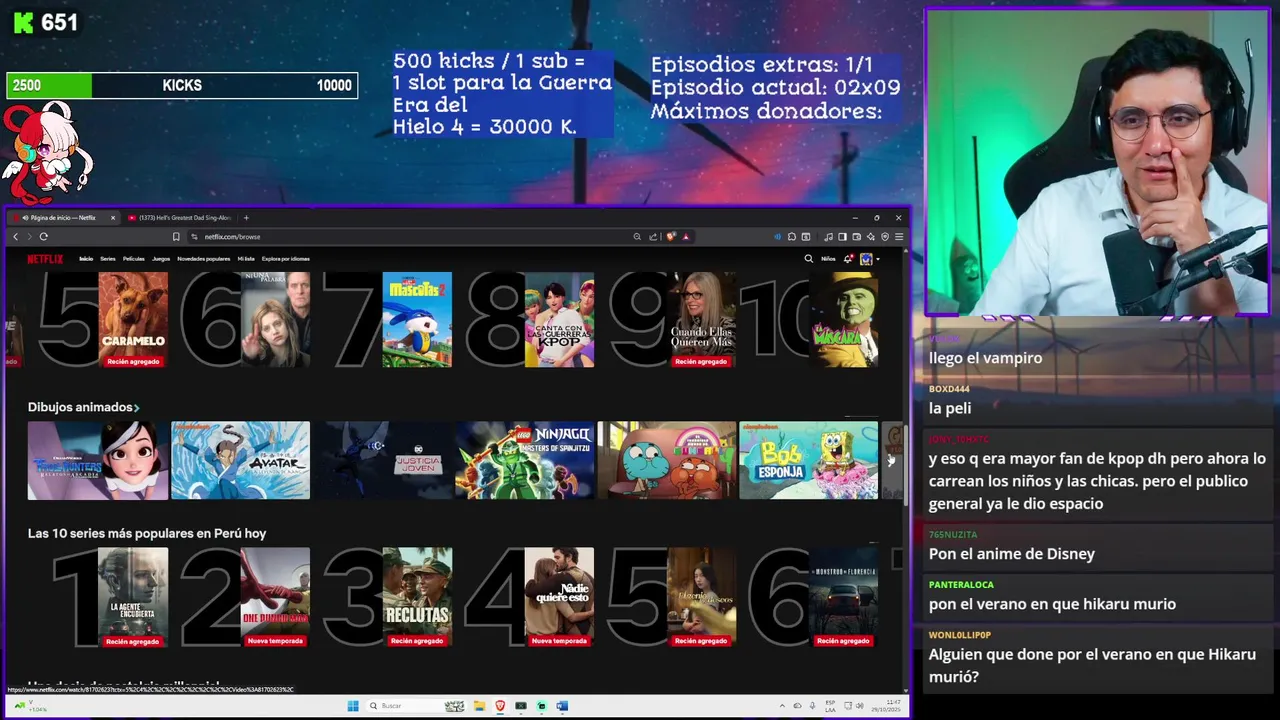
Task: Select Películas in Netflix navigation
Action: click(x=133, y=259)
